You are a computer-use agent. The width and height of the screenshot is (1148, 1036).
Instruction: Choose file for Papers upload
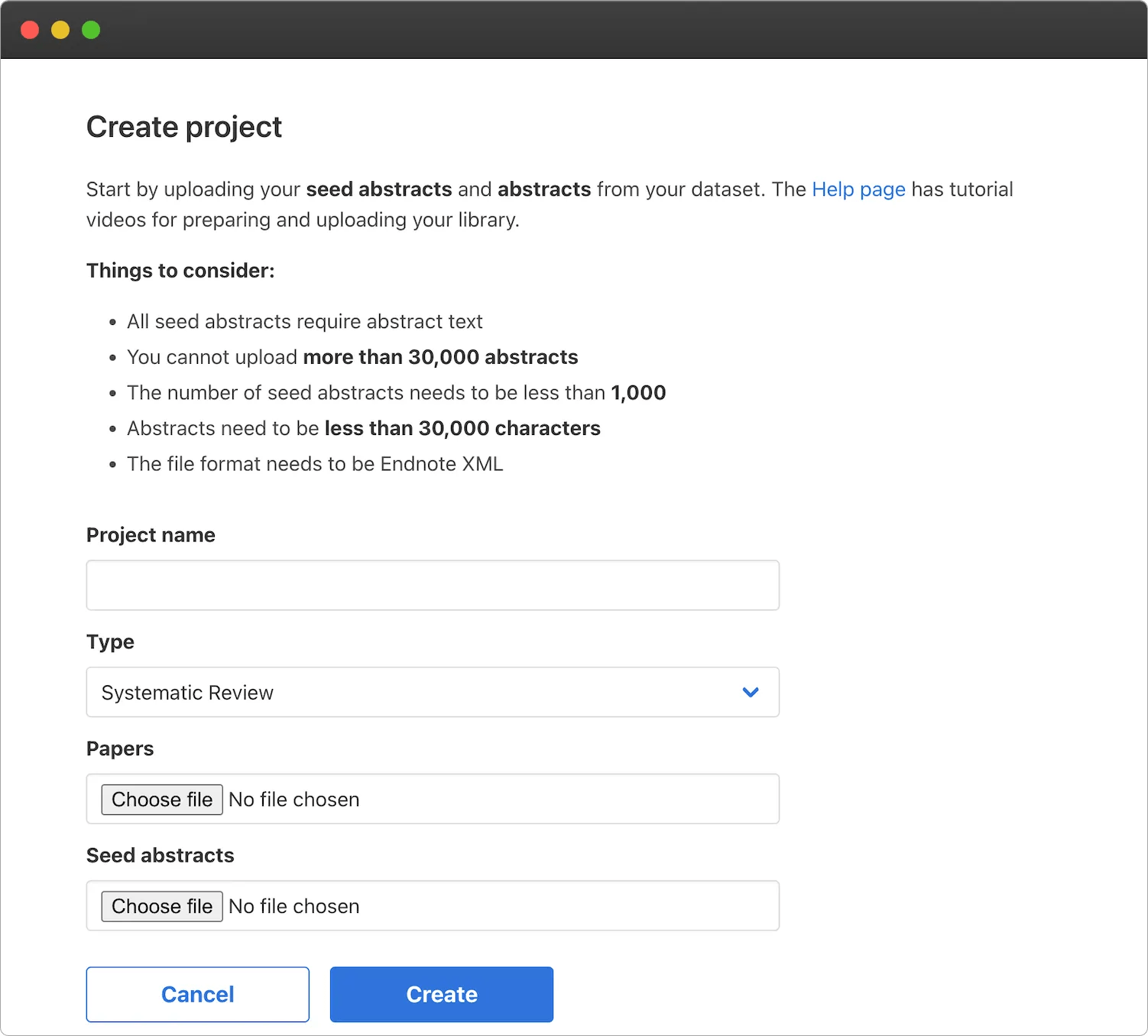pyautogui.click(x=162, y=799)
